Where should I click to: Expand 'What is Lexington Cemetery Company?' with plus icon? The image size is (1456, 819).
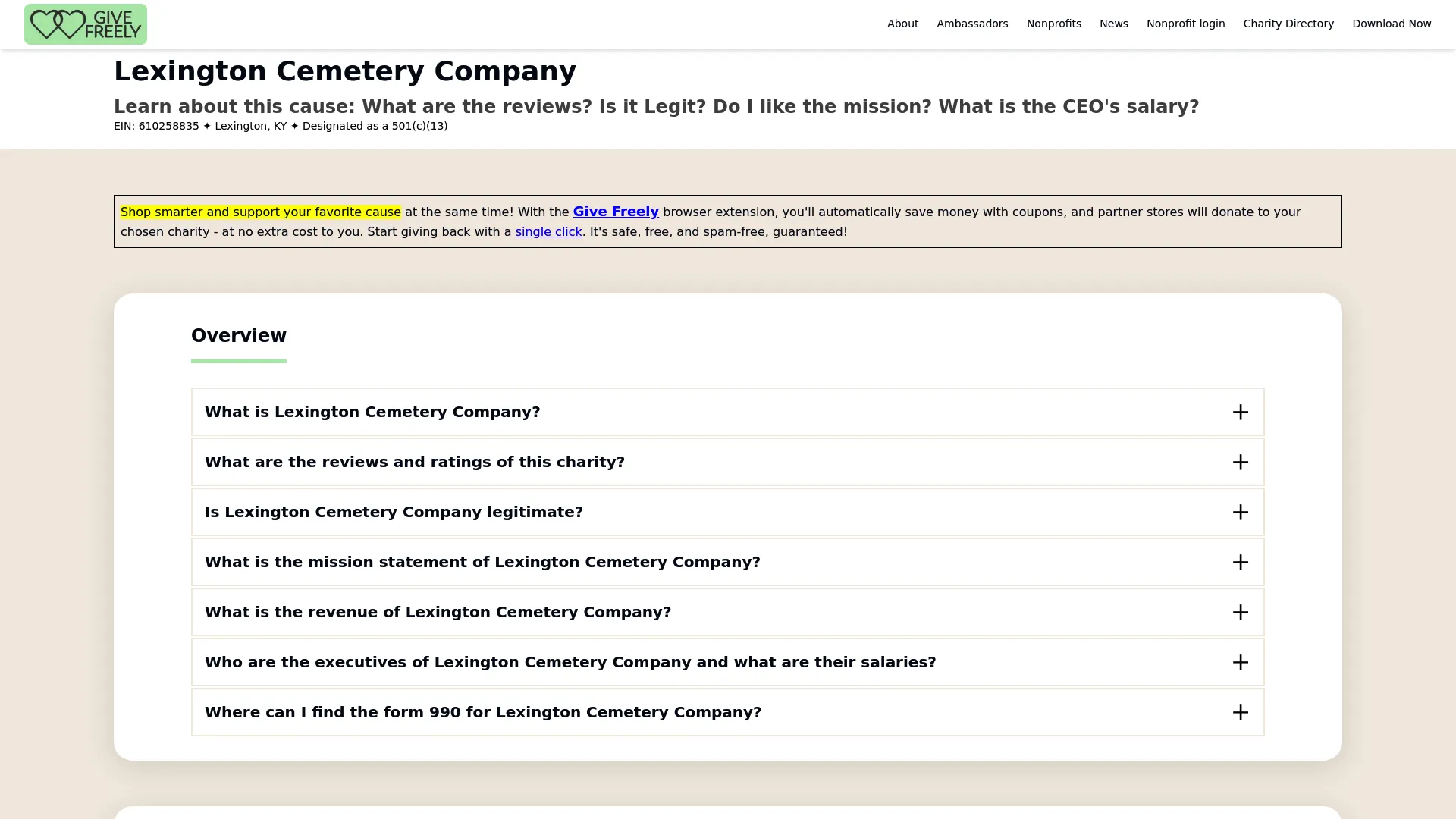click(1241, 412)
